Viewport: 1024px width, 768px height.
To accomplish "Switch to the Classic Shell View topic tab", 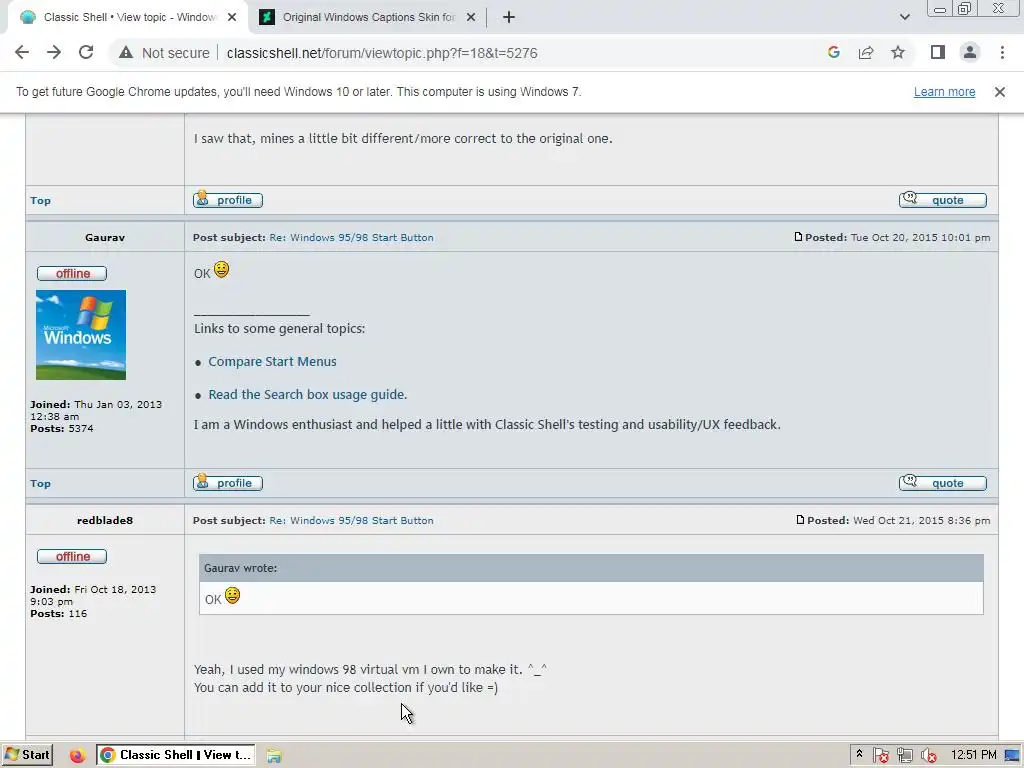I will [127, 18].
